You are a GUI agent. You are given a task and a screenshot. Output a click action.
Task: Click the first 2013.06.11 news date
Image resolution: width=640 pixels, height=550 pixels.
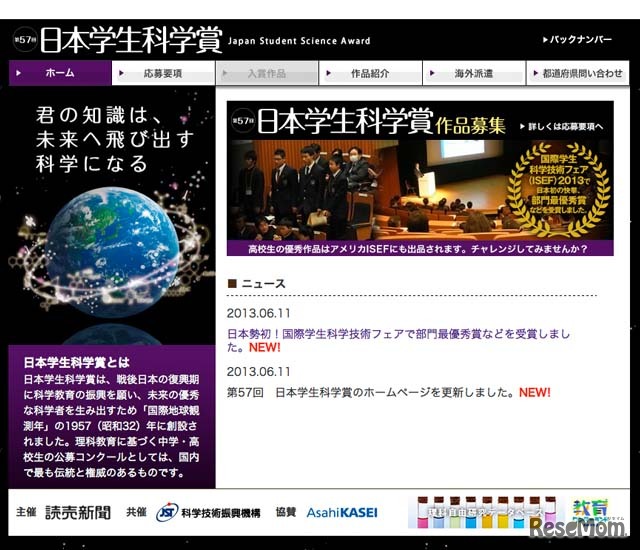coord(258,313)
